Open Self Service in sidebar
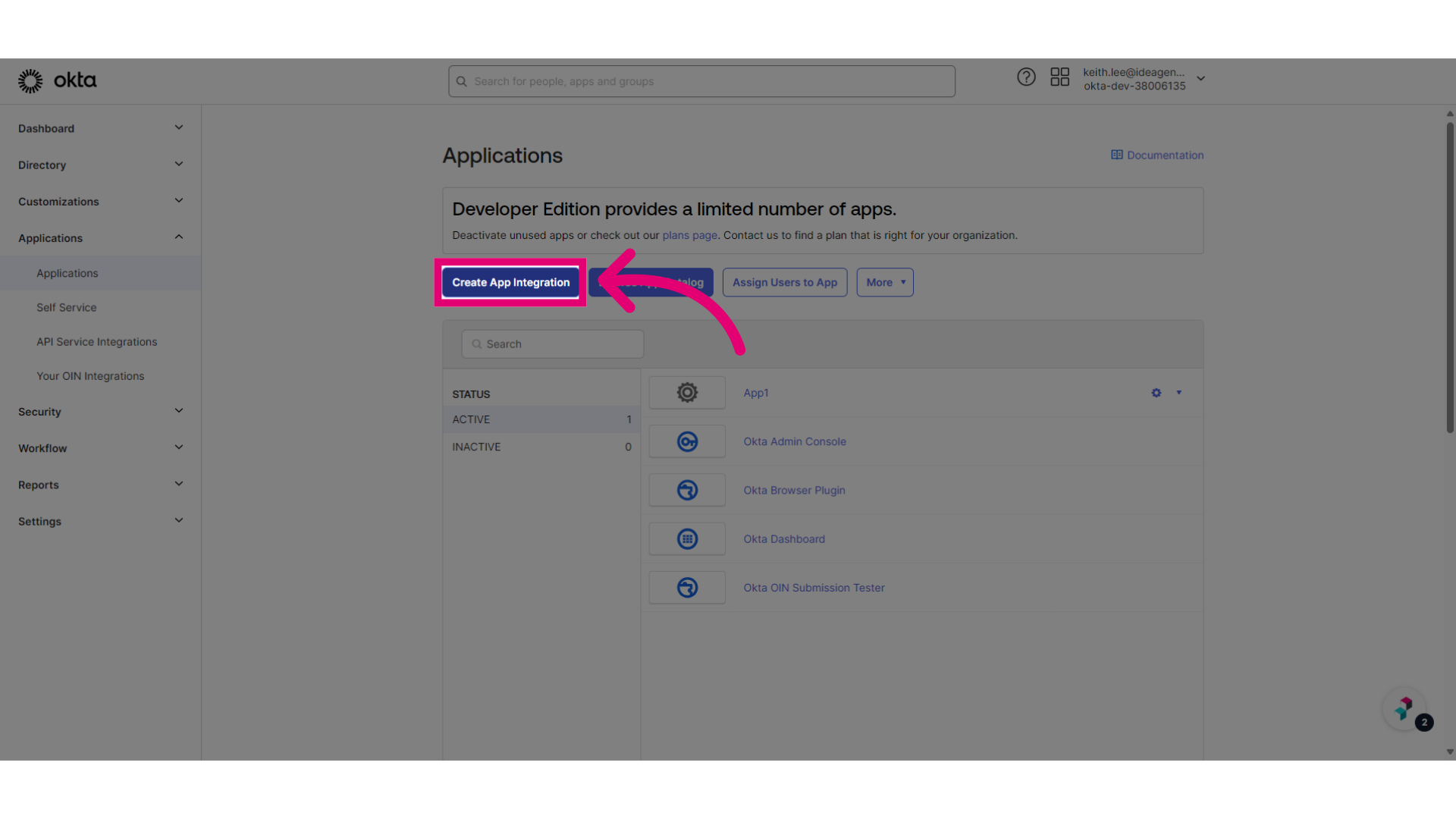1456x819 pixels. [x=67, y=308]
